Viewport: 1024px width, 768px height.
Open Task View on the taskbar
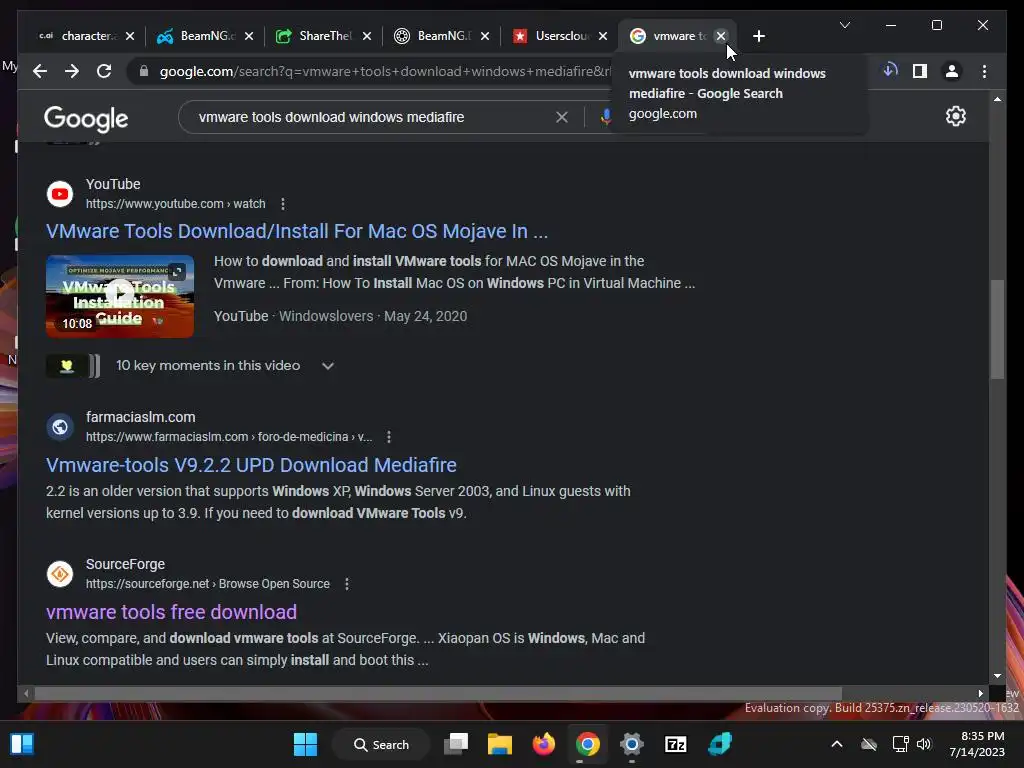456,744
